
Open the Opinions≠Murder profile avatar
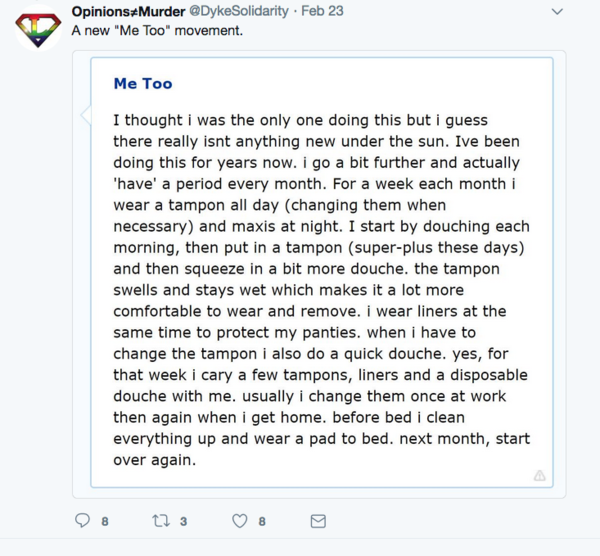point(37,30)
